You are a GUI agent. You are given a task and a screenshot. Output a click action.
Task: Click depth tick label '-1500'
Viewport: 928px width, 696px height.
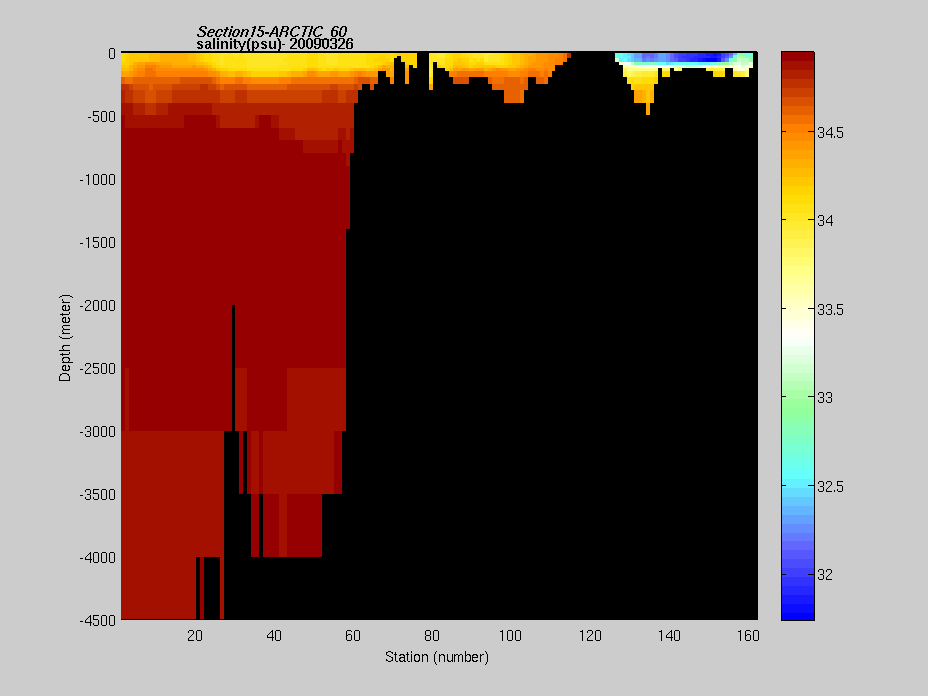coord(98,243)
